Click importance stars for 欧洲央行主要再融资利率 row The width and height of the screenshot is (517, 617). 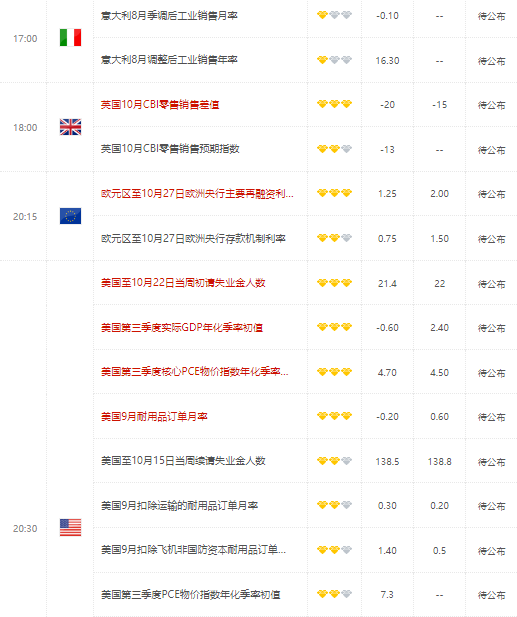(334, 193)
